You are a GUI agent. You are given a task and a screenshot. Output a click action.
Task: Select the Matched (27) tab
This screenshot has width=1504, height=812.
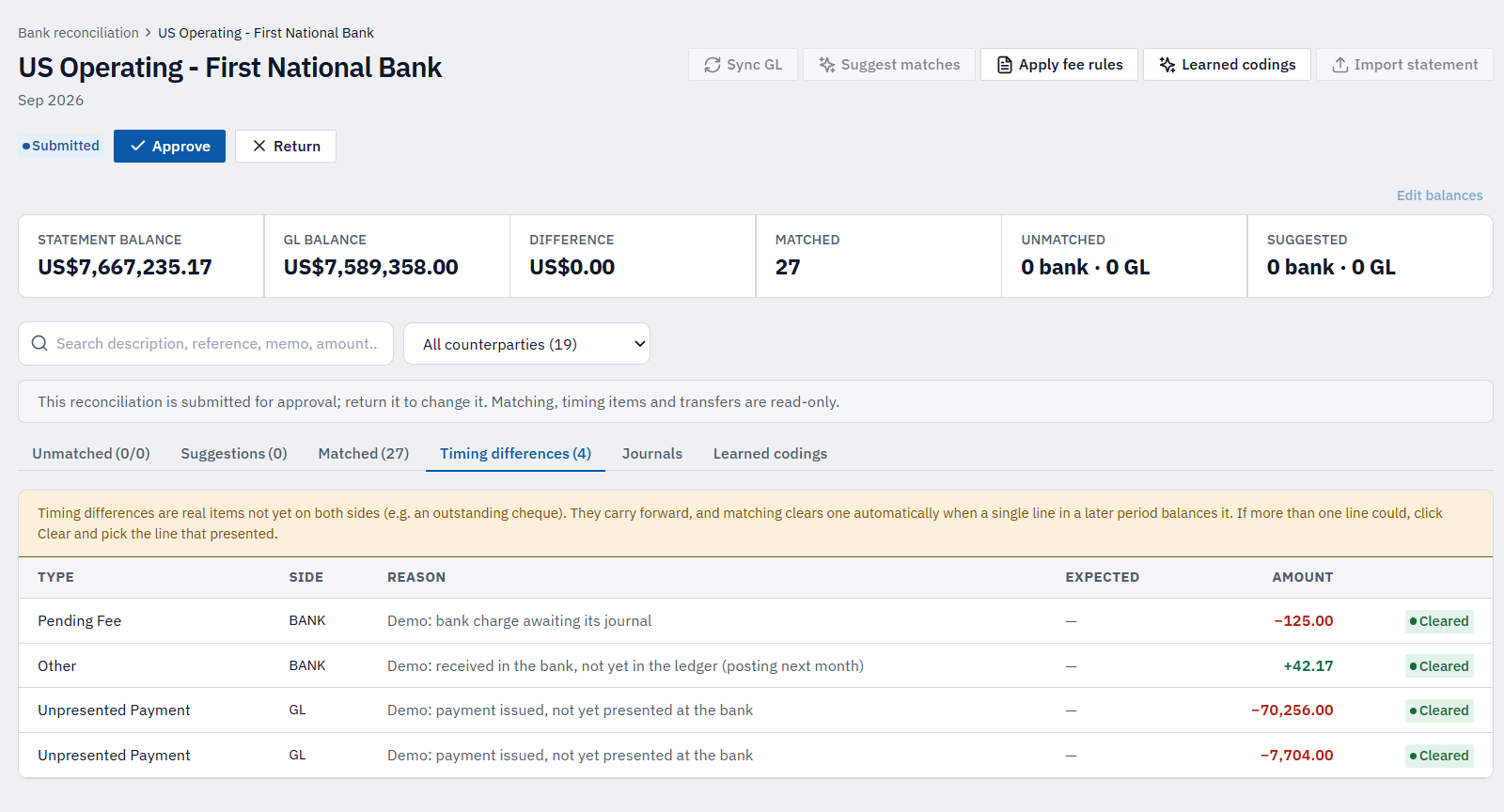tap(364, 453)
